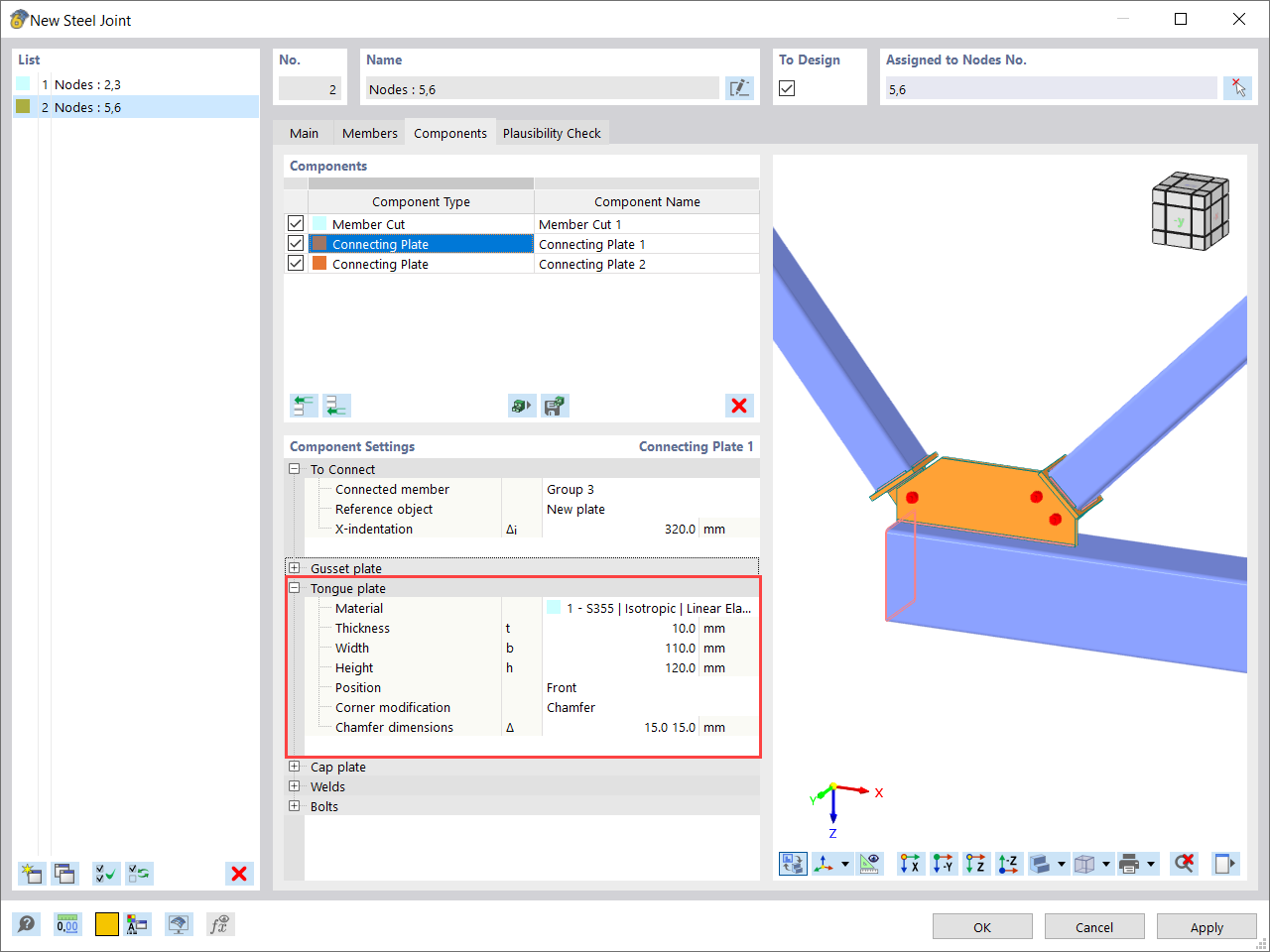This screenshot has height=952, width=1270.
Task: Uncheck the Member Cut component checkbox
Action: 296,223
